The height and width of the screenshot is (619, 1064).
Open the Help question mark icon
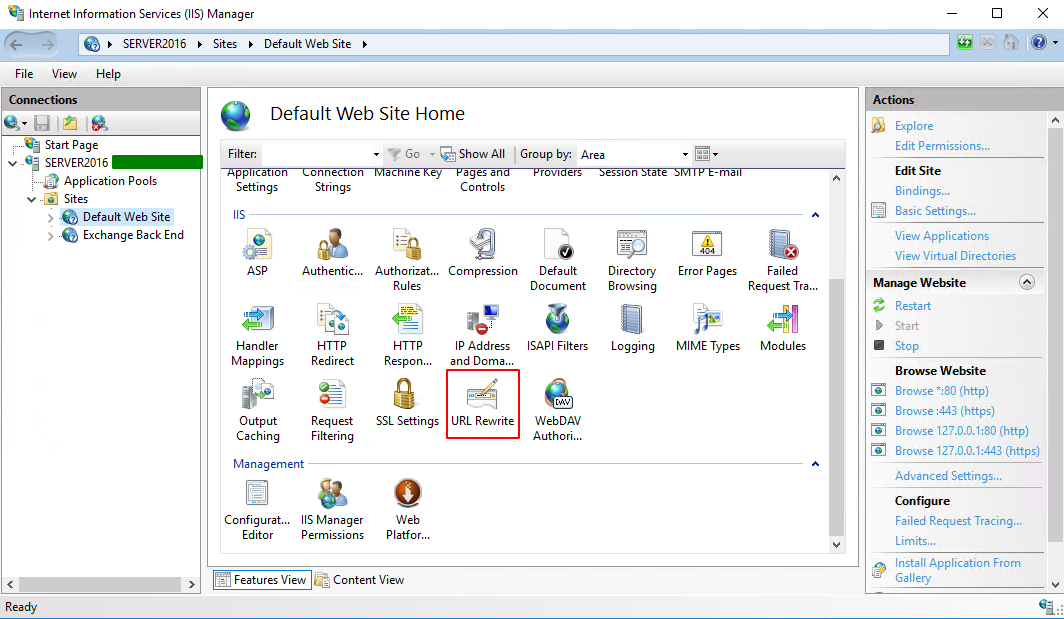click(1038, 43)
